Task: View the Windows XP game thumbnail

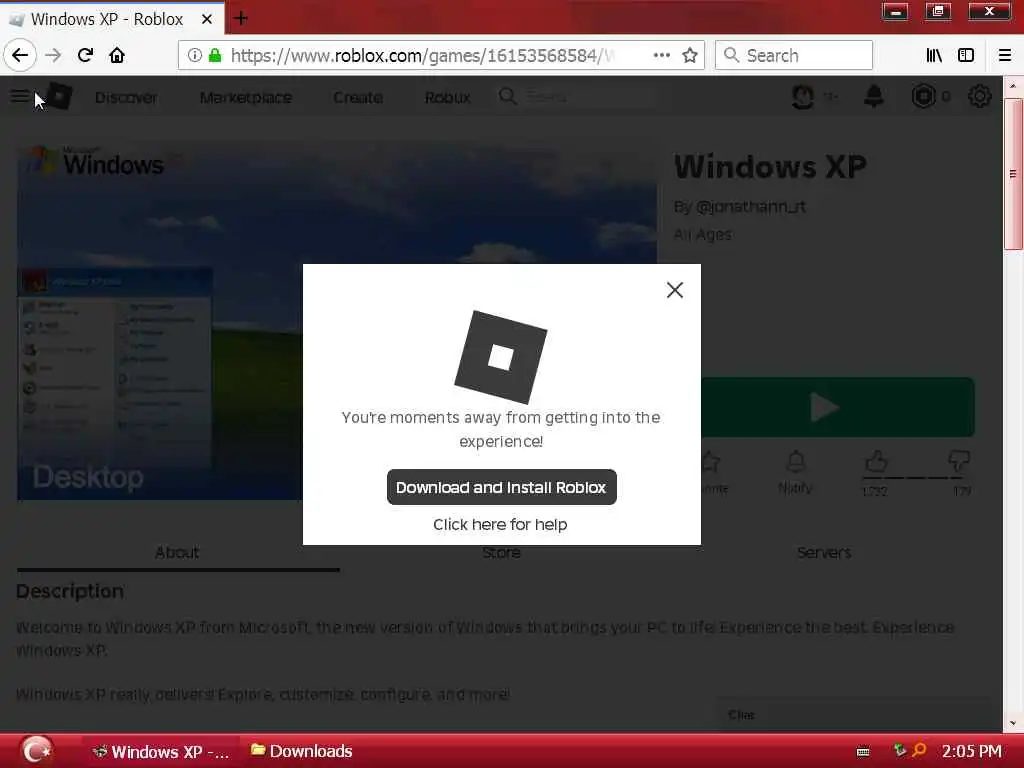Action: 337,320
